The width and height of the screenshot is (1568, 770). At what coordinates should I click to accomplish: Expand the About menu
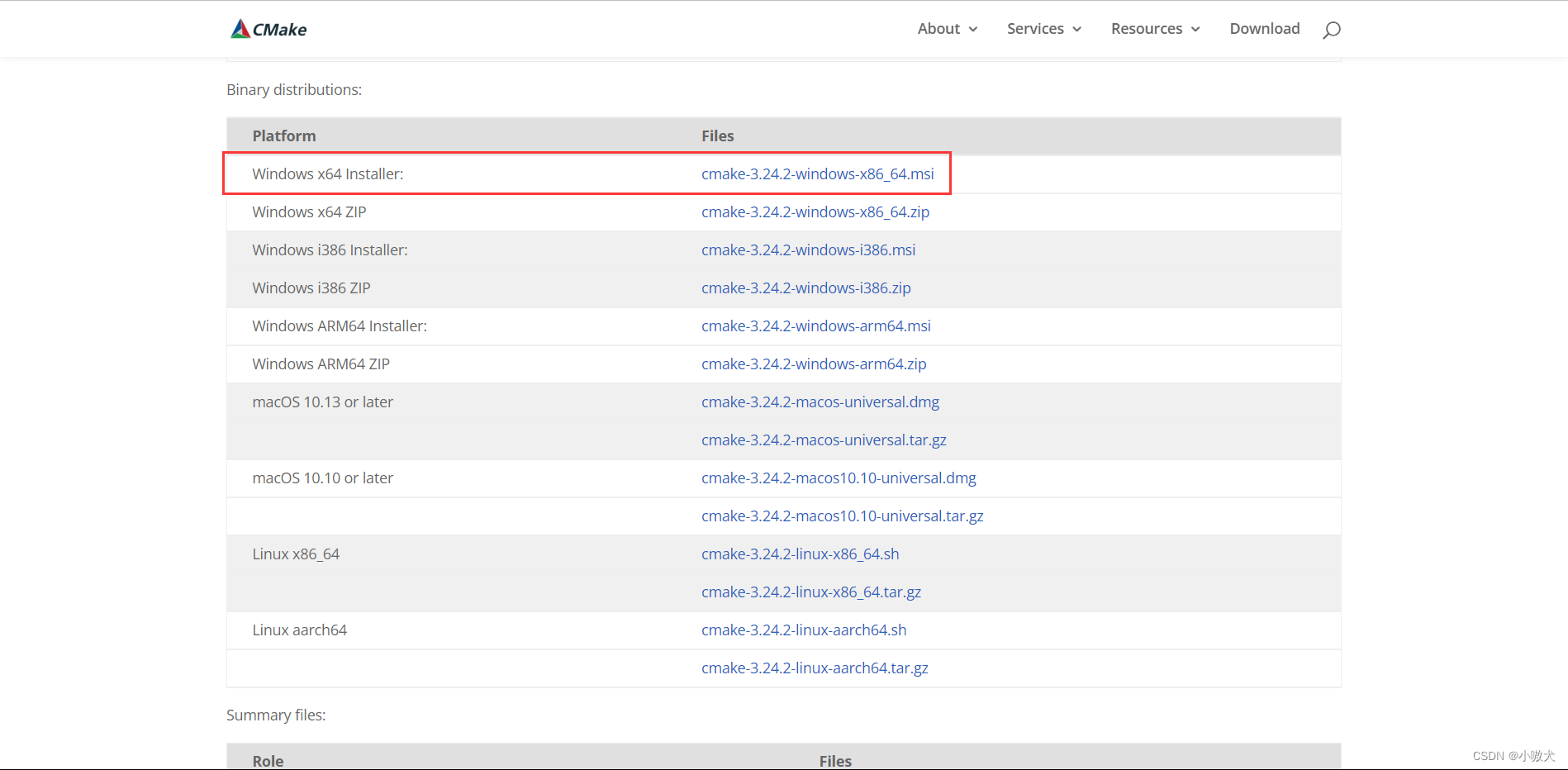[x=948, y=29]
